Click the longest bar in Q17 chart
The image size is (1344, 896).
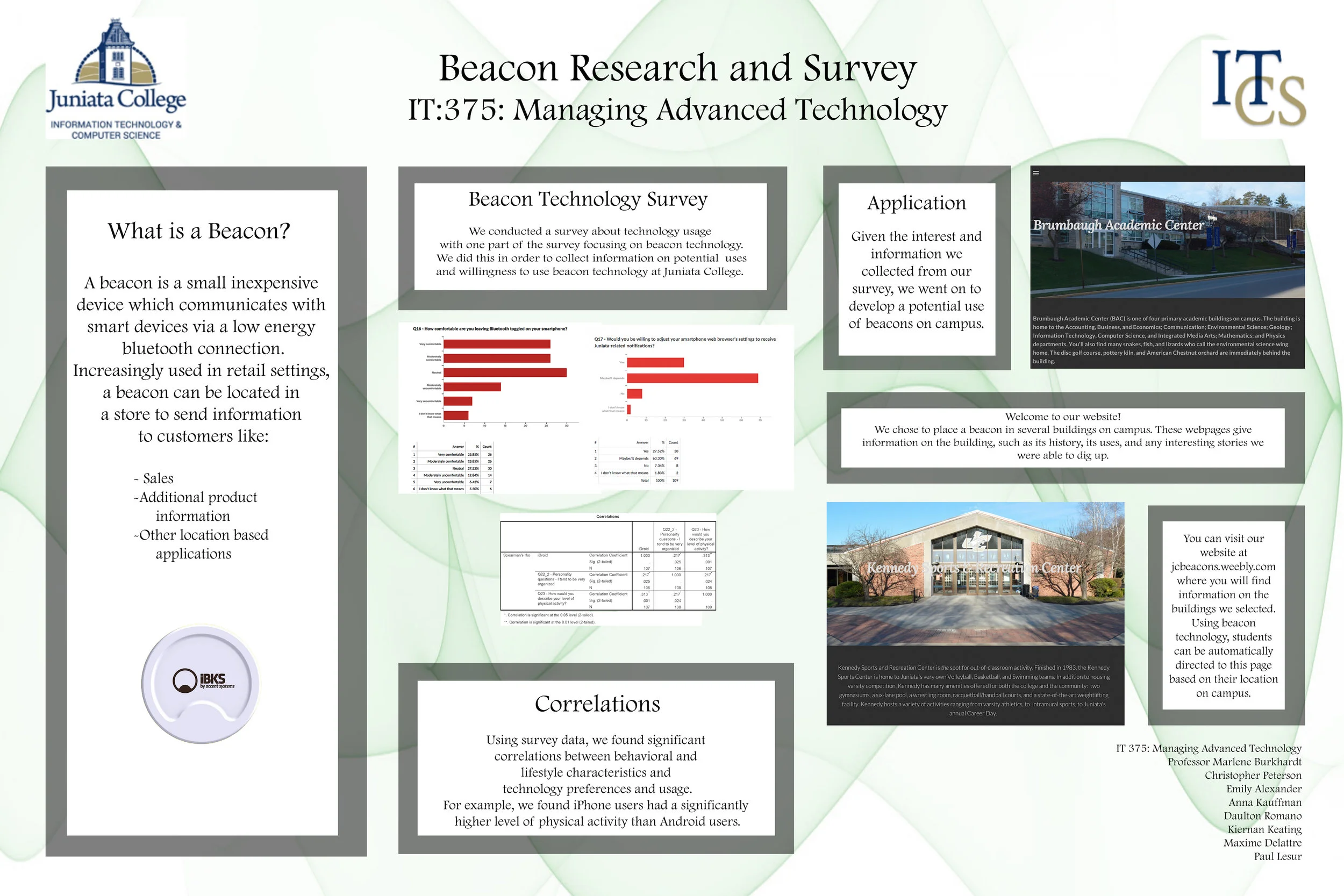(x=692, y=378)
